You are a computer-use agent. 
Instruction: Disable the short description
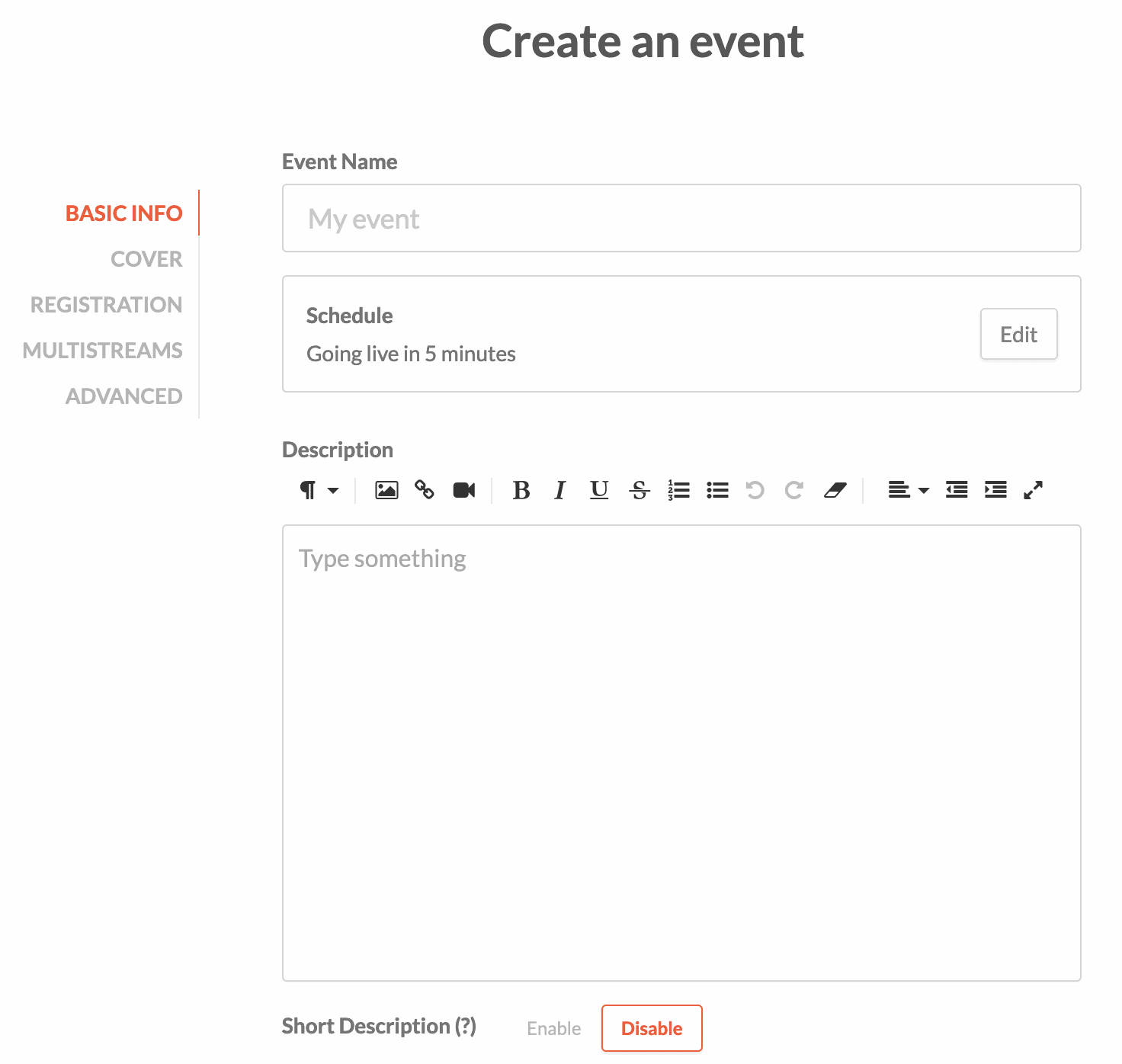652,1028
